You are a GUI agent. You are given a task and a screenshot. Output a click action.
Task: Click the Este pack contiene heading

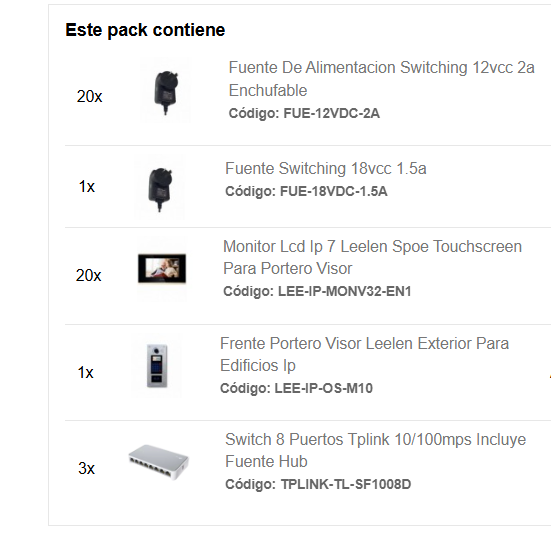(x=145, y=30)
